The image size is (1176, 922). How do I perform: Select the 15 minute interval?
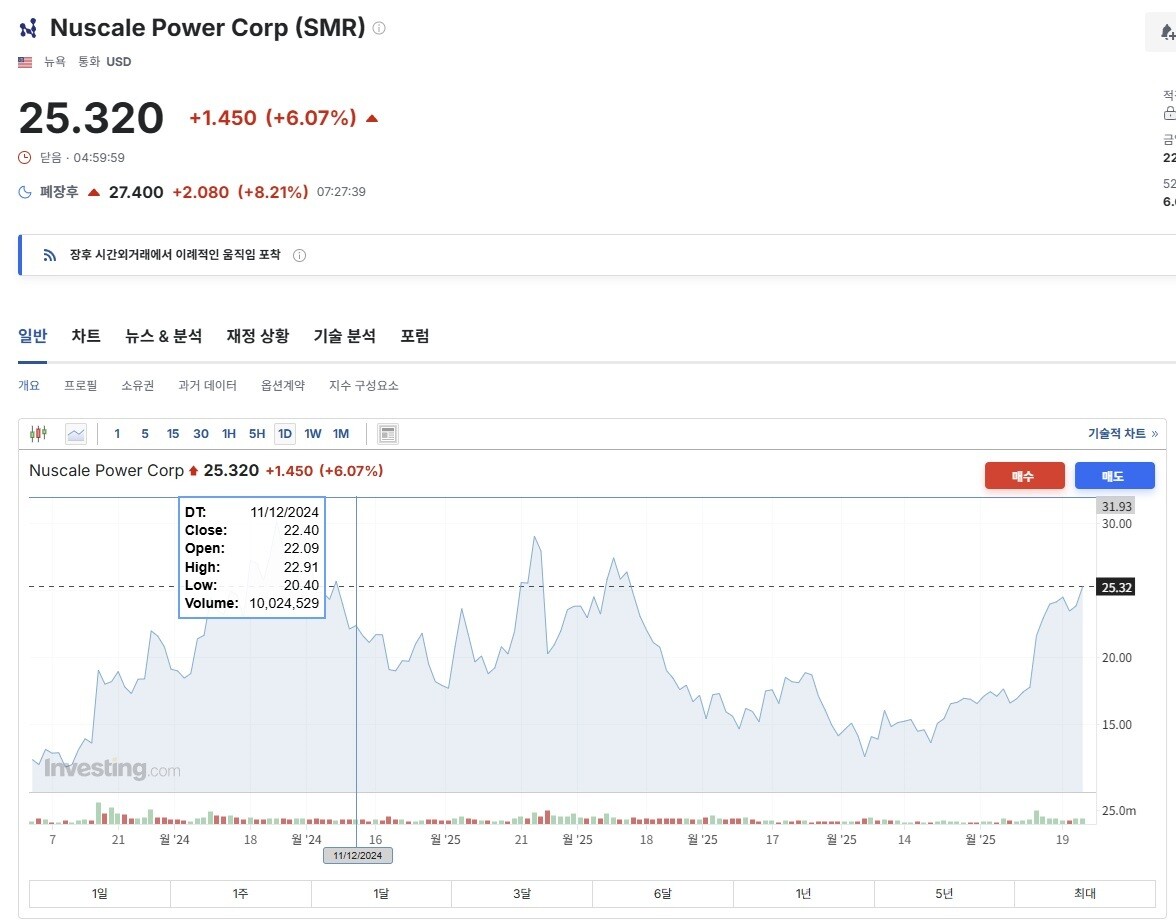(172, 434)
